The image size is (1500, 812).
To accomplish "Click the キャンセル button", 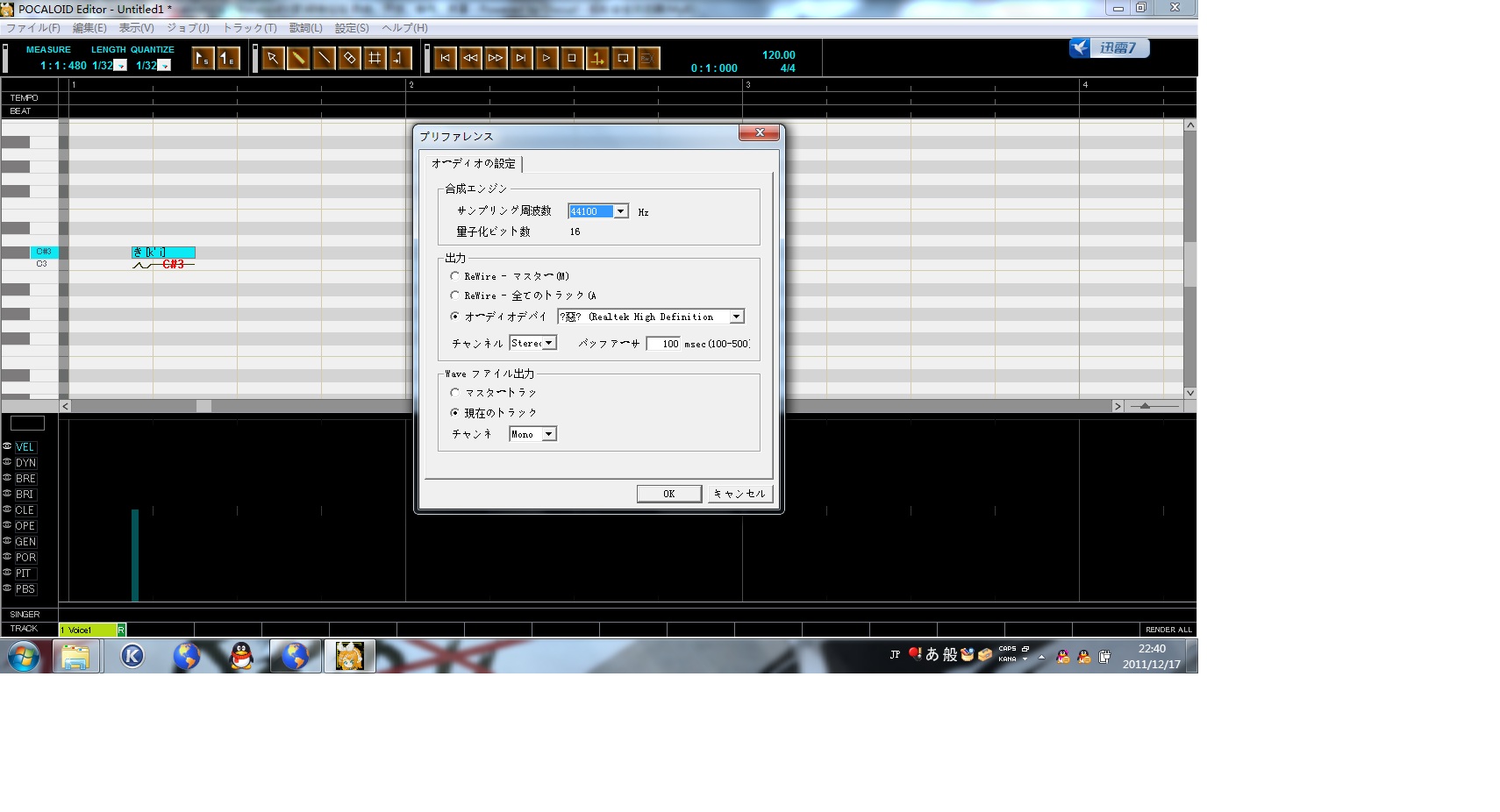I will (x=739, y=494).
